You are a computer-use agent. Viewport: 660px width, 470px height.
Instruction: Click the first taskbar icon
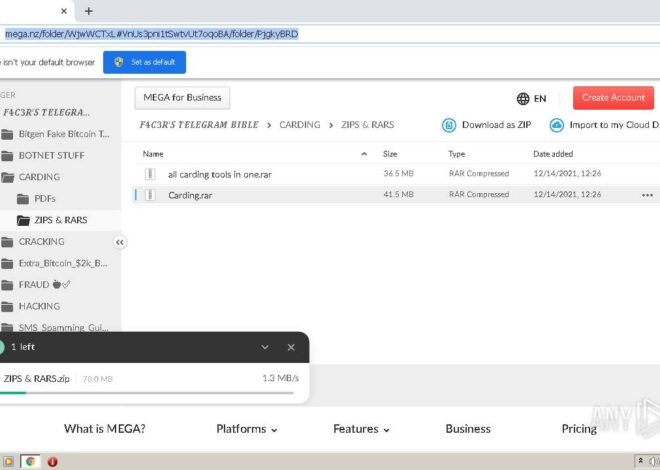[8, 462]
